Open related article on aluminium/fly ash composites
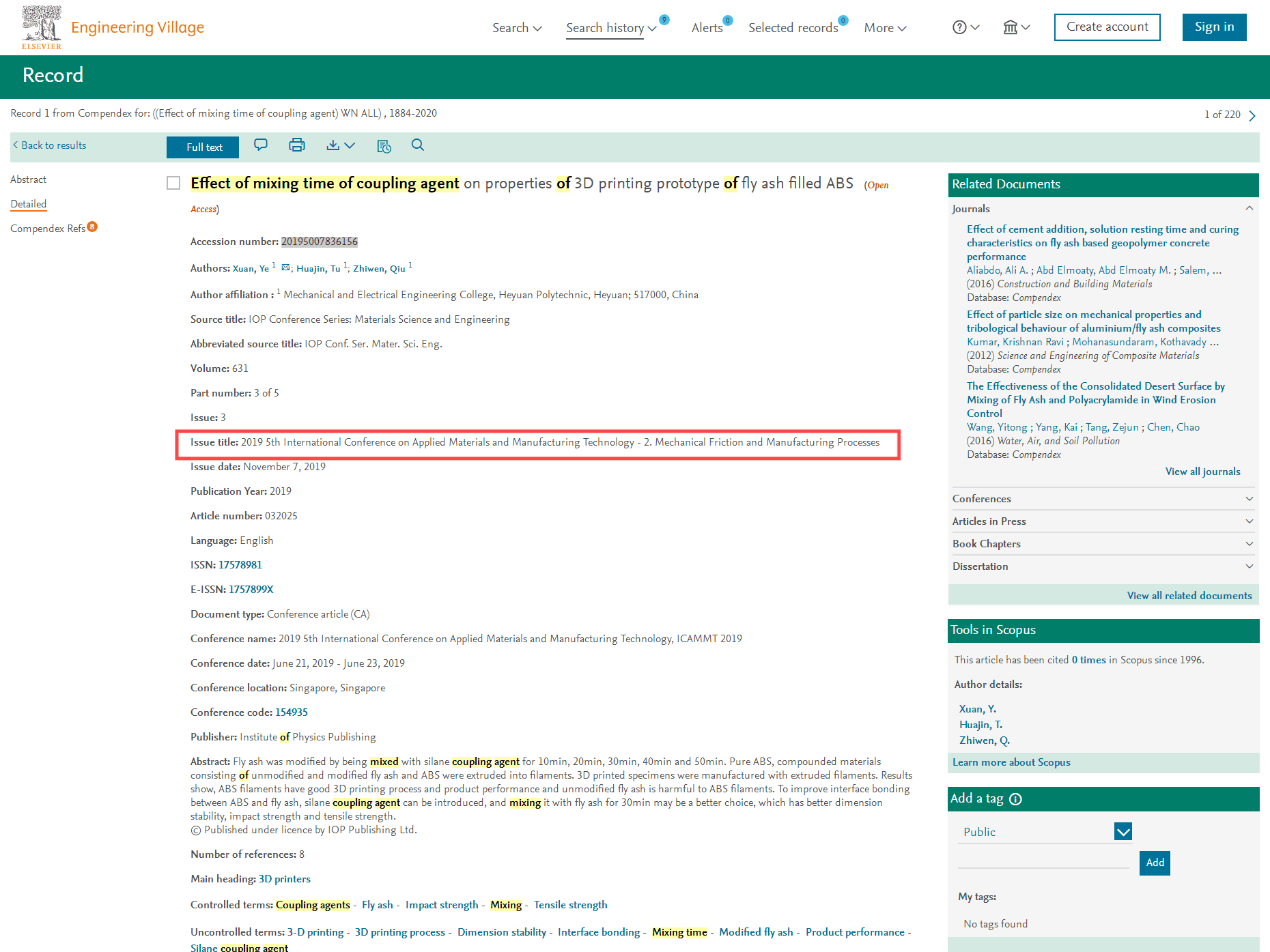Viewport: 1270px width, 952px height. pos(1094,321)
